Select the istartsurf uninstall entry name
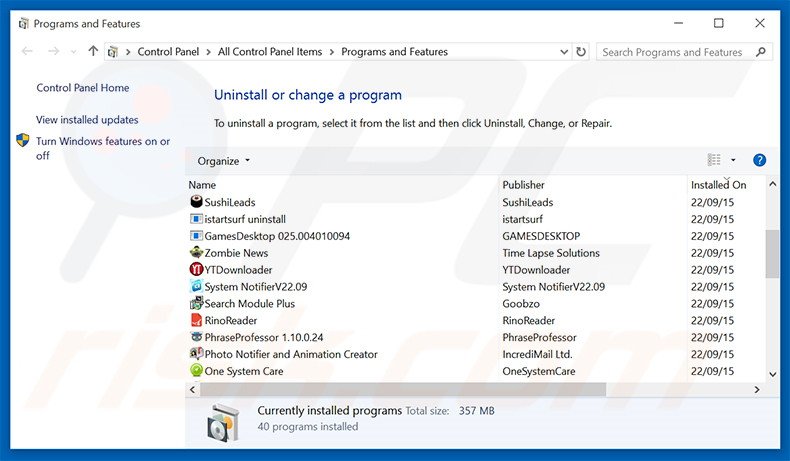790x461 pixels. [x=245, y=219]
